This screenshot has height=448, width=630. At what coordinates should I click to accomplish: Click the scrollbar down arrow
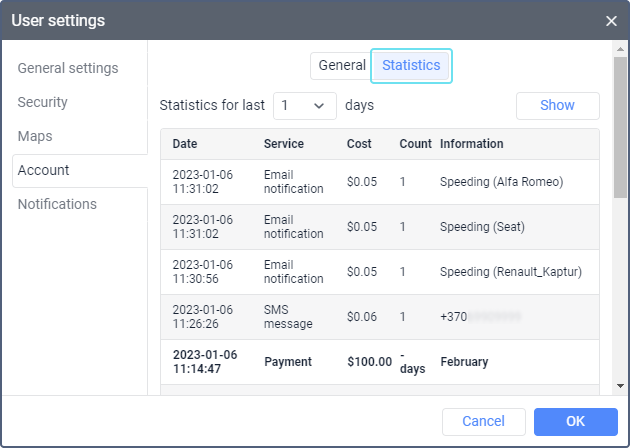[620, 385]
